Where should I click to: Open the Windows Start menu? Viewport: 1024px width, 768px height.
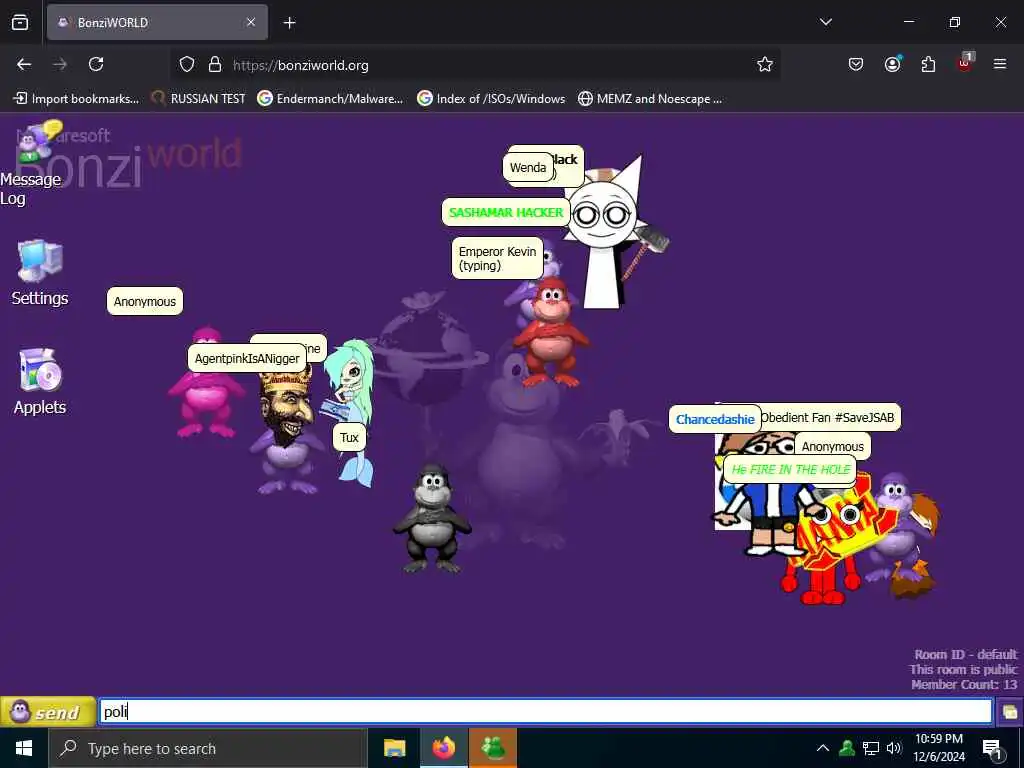coord(24,748)
